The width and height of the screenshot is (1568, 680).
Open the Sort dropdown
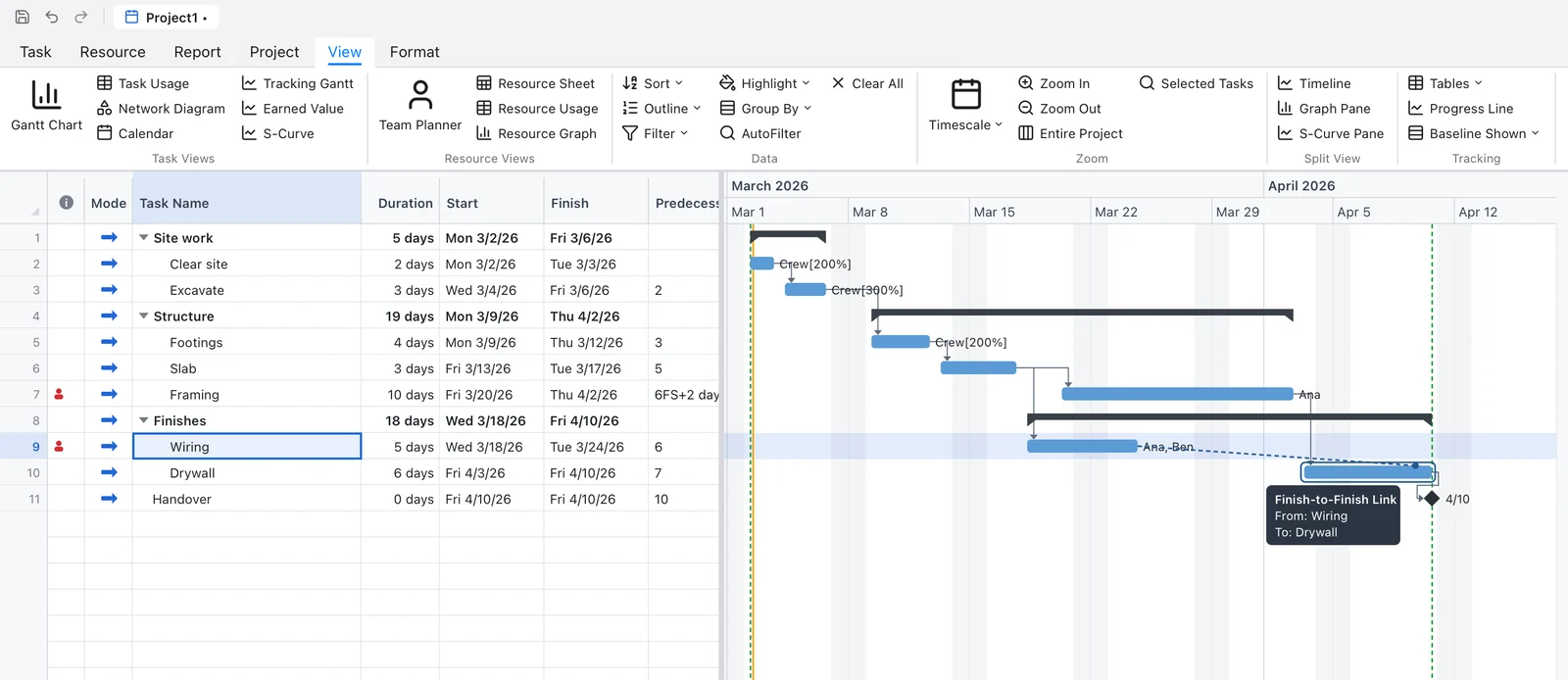[x=653, y=83]
